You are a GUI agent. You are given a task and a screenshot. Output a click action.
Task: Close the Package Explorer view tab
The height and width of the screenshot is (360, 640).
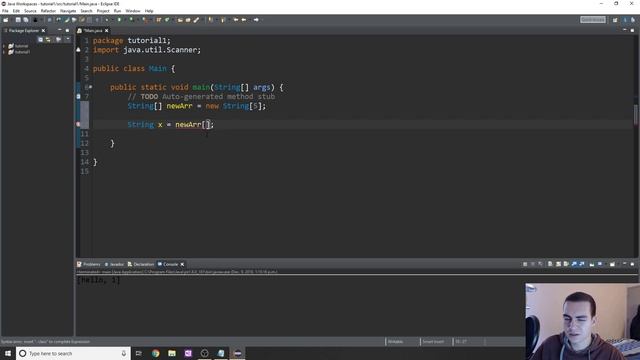[x=43, y=31]
